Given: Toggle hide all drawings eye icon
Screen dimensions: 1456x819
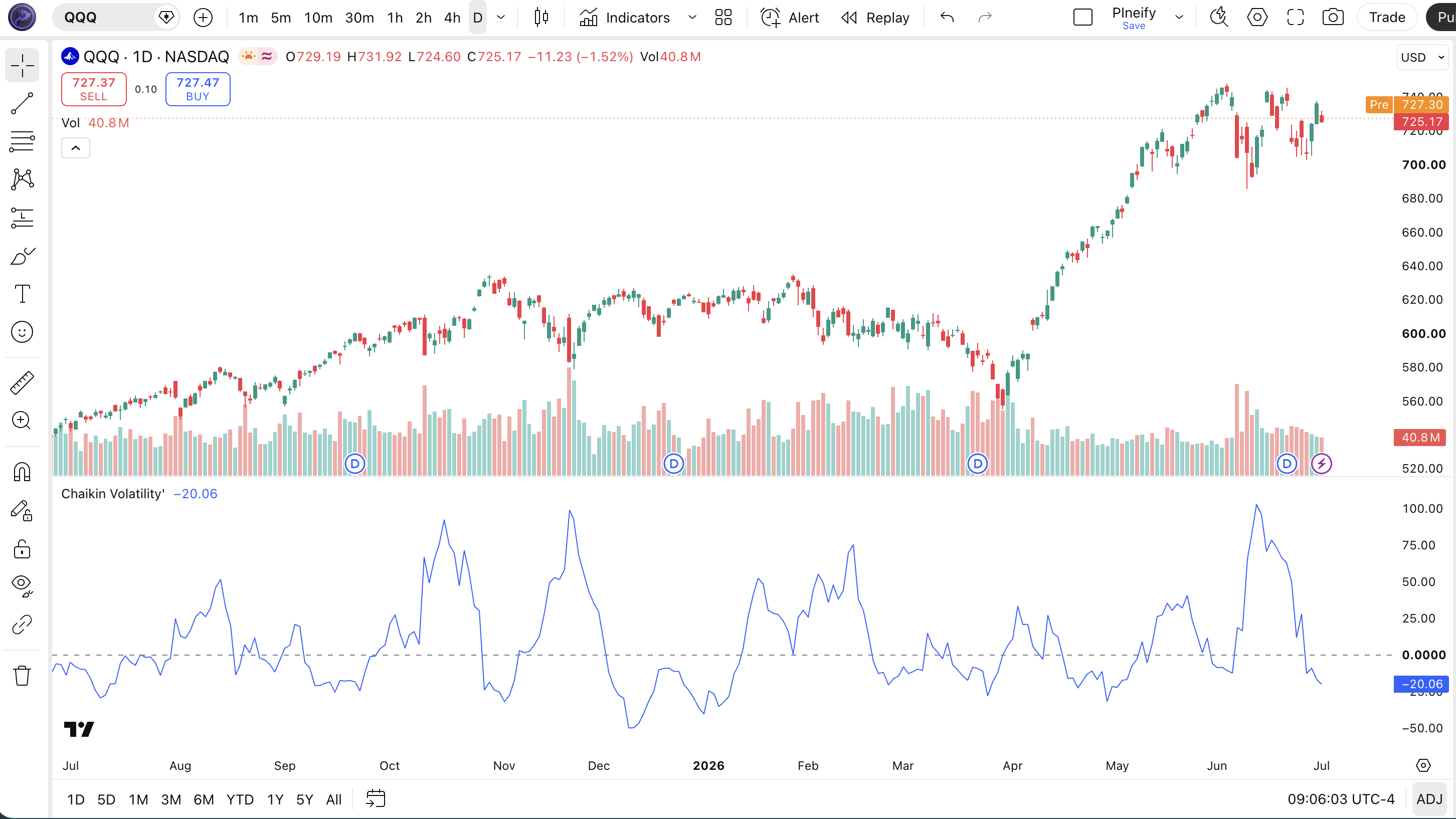Looking at the screenshot, I should [22, 586].
